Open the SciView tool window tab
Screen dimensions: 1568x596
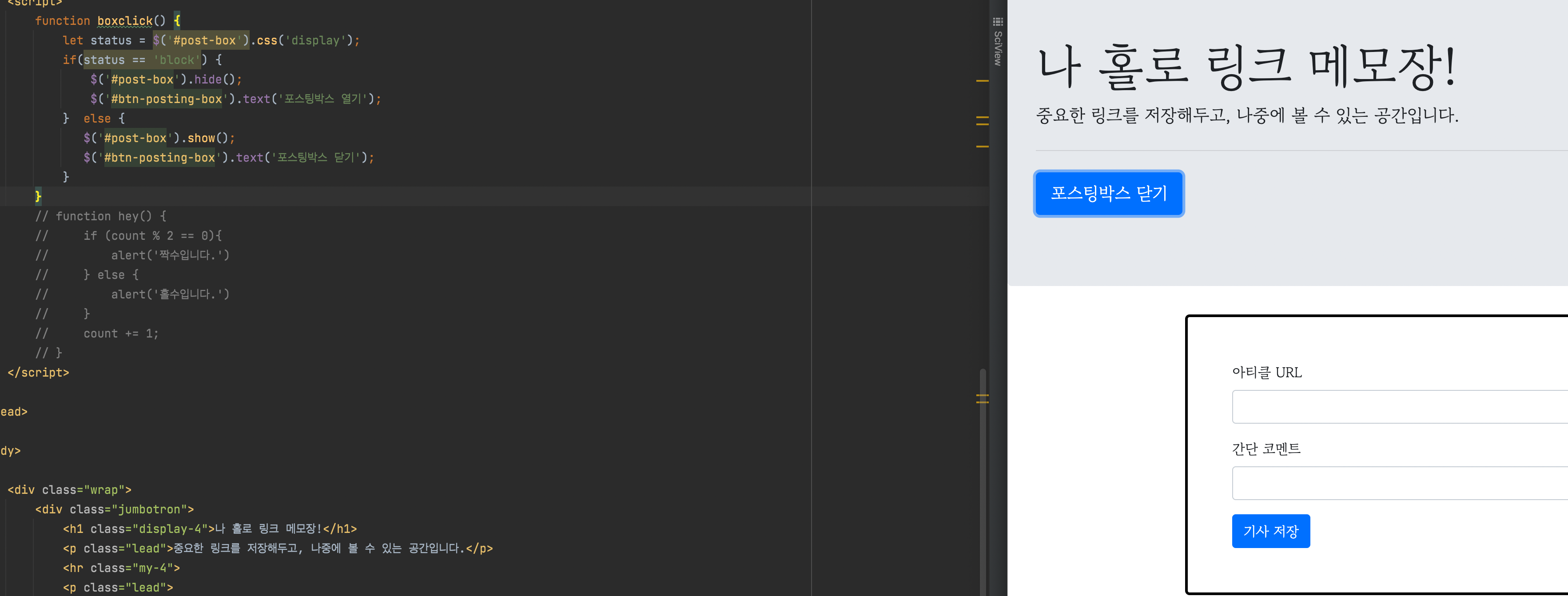[x=998, y=48]
